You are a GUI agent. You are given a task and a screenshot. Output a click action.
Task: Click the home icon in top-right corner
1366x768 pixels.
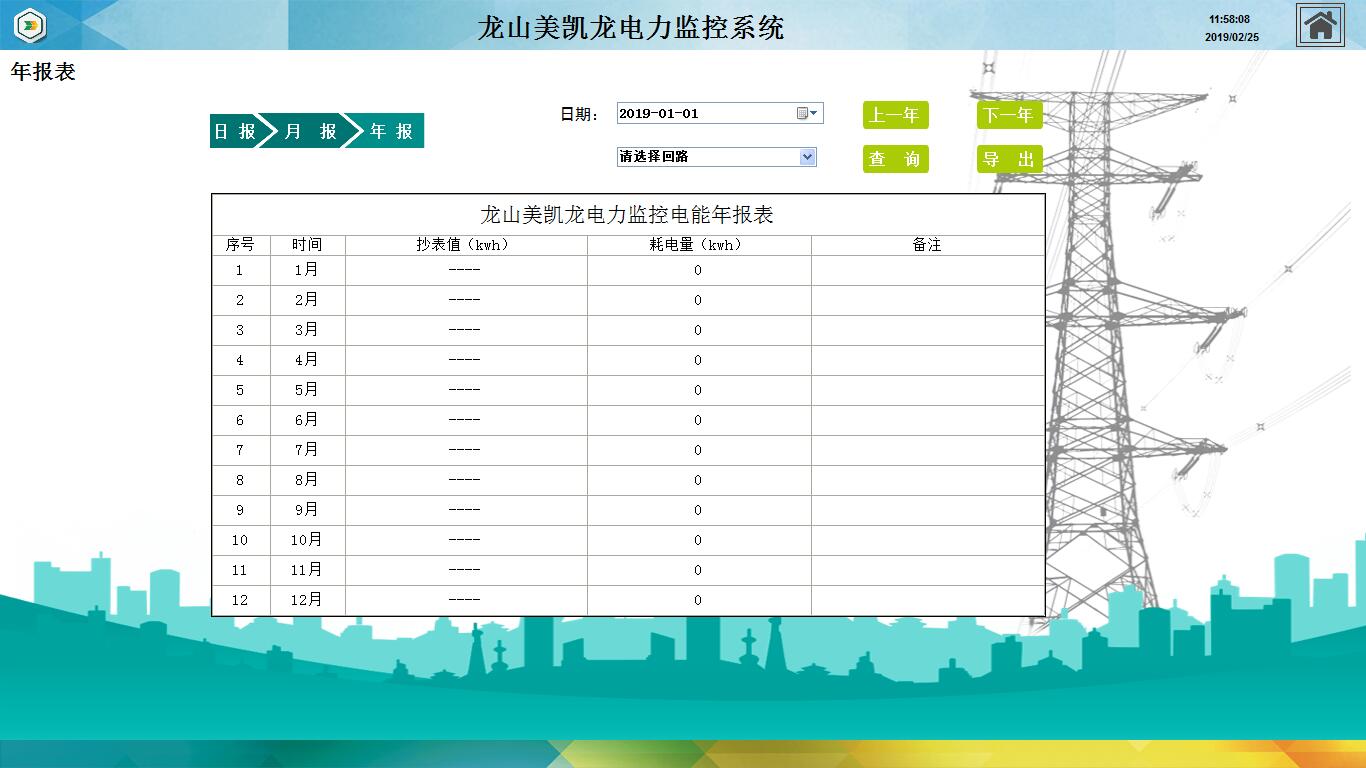pos(1320,25)
